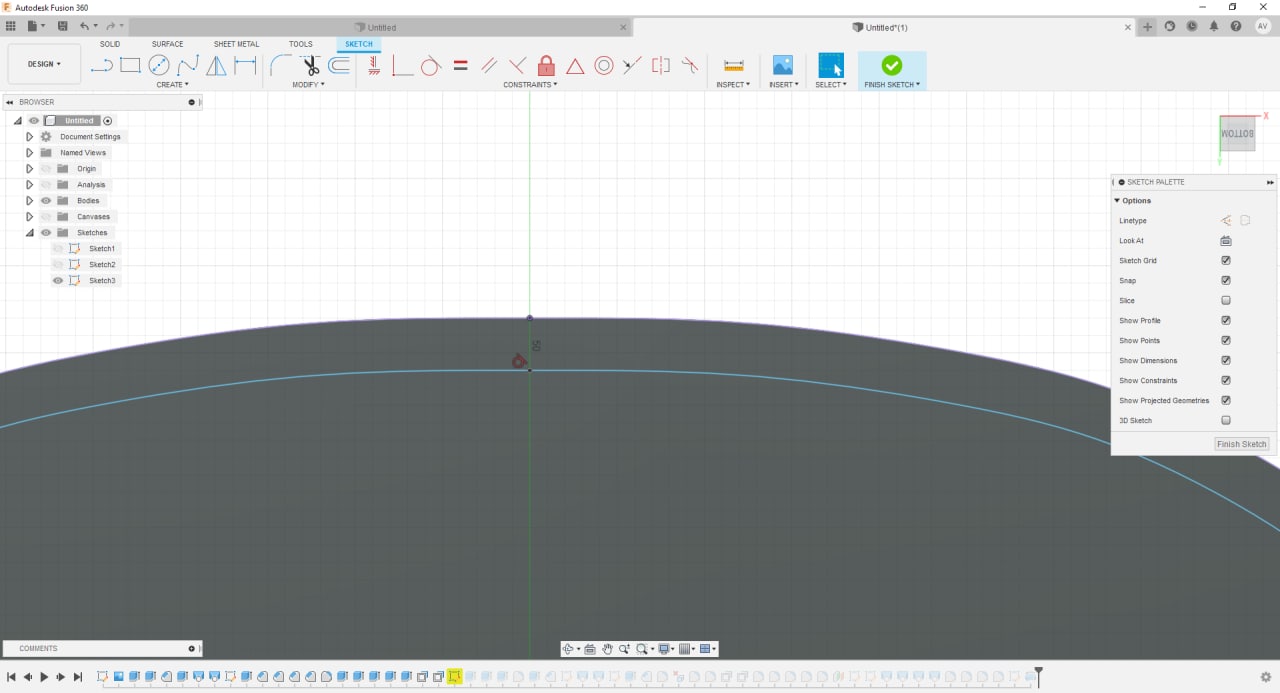The height and width of the screenshot is (693, 1280).
Task: Choose the Fillet tool in Modify
Action: coord(281,66)
